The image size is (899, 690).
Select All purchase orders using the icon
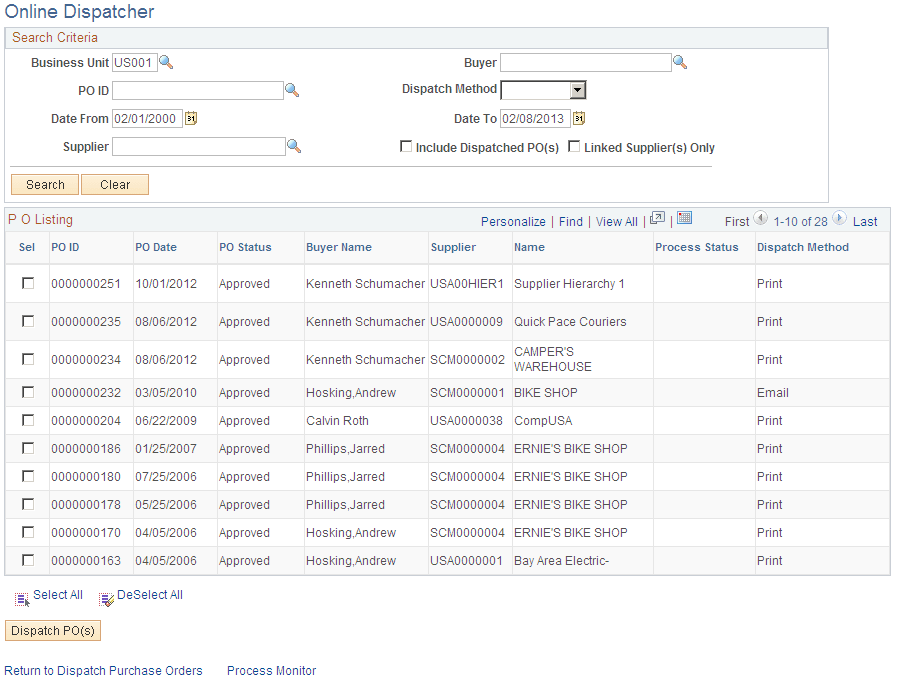(22, 597)
